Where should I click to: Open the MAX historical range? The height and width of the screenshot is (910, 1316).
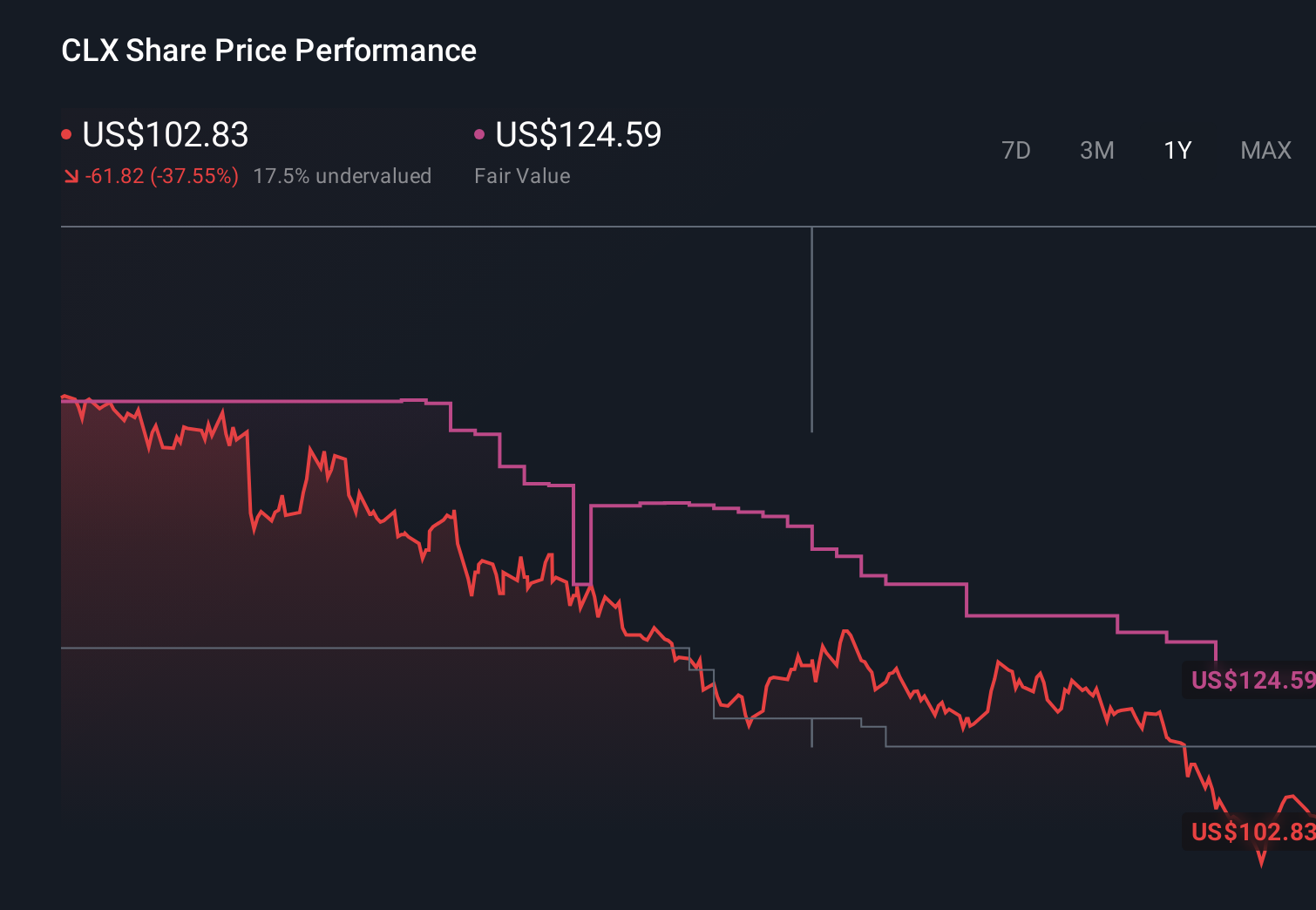click(x=1265, y=150)
